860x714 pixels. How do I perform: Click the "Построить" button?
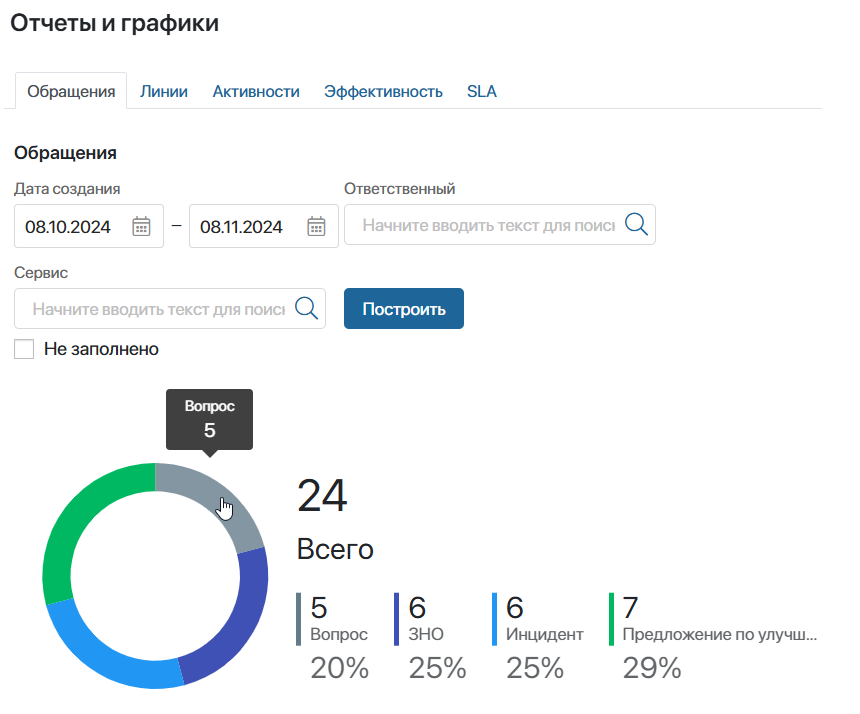click(x=403, y=308)
